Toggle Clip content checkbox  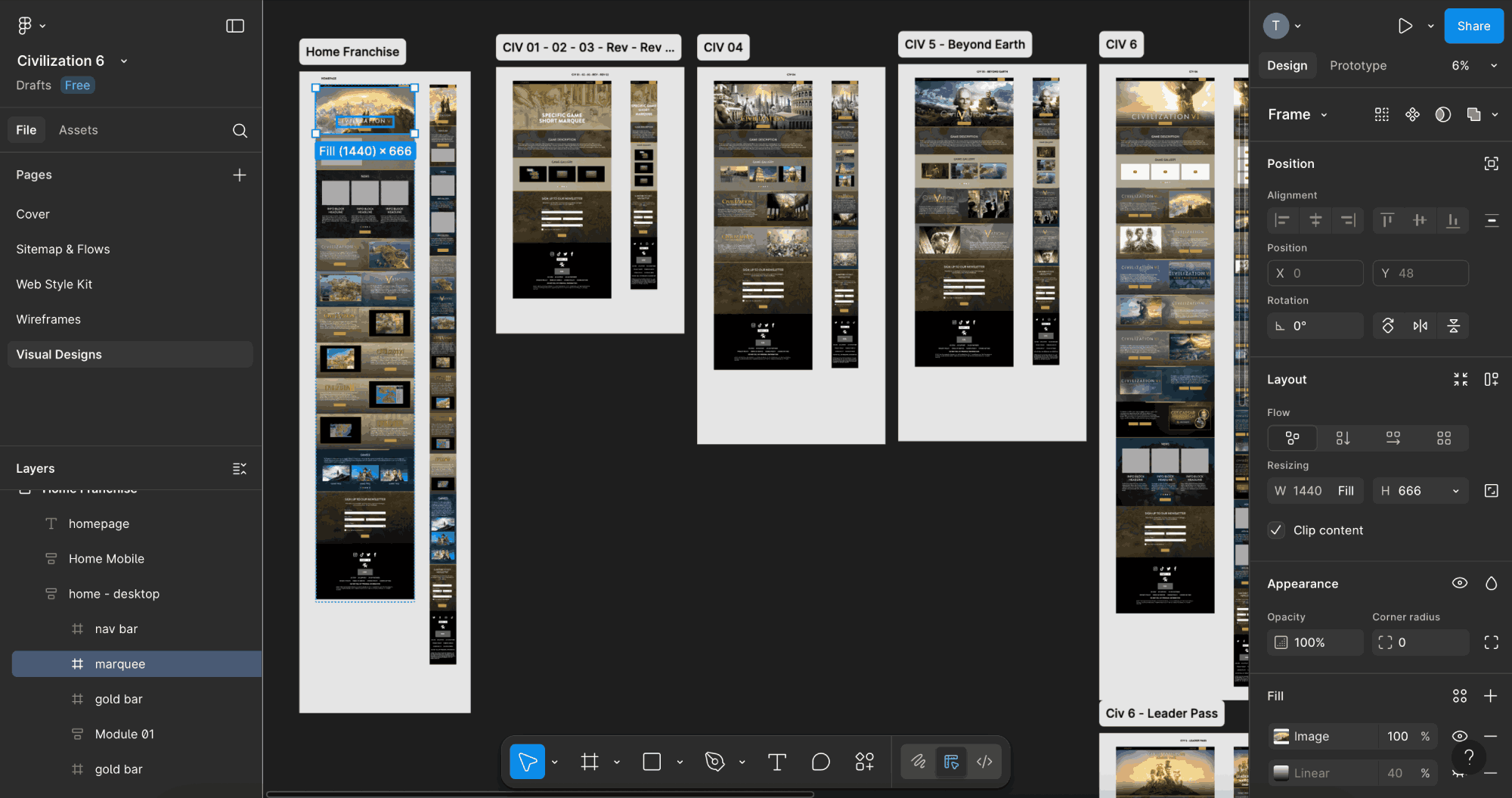coord(1276,530)
